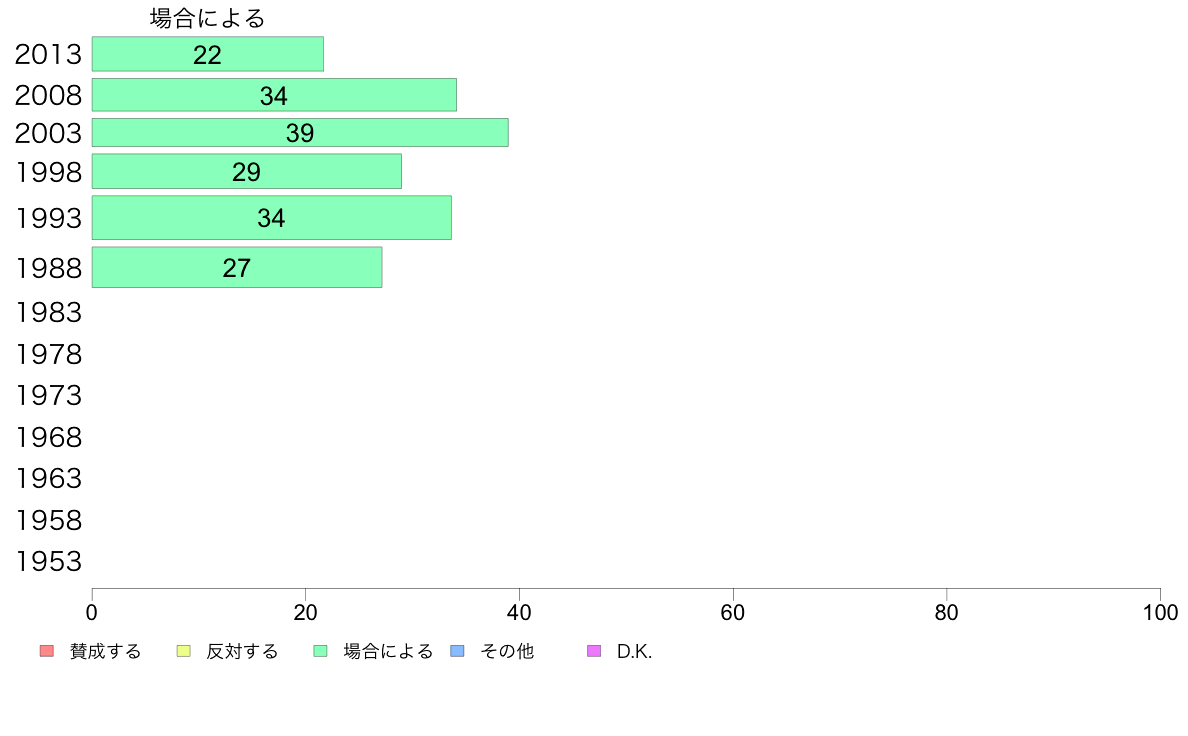Click the 60 tick on x-axis

pyautogui.click(x=733, y=612)
